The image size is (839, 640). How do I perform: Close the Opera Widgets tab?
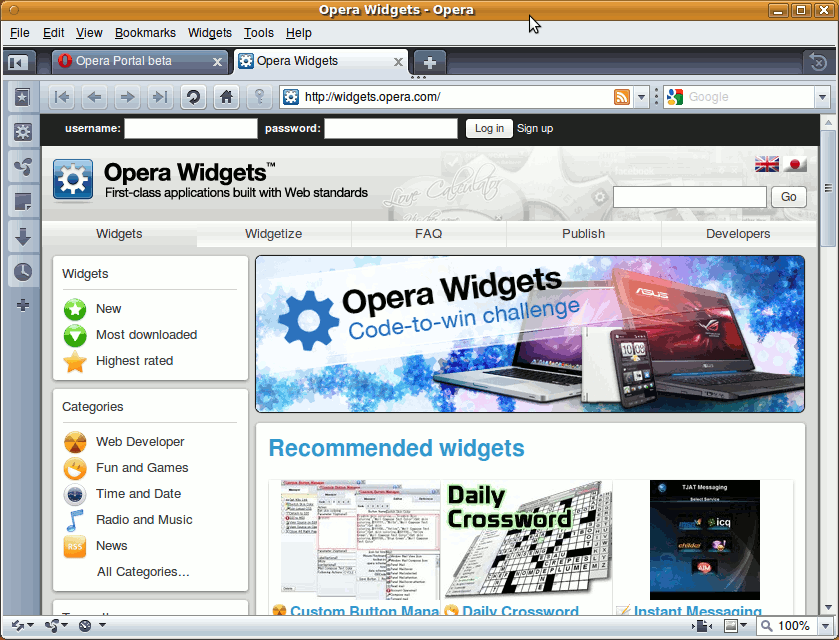click(398, 62)
